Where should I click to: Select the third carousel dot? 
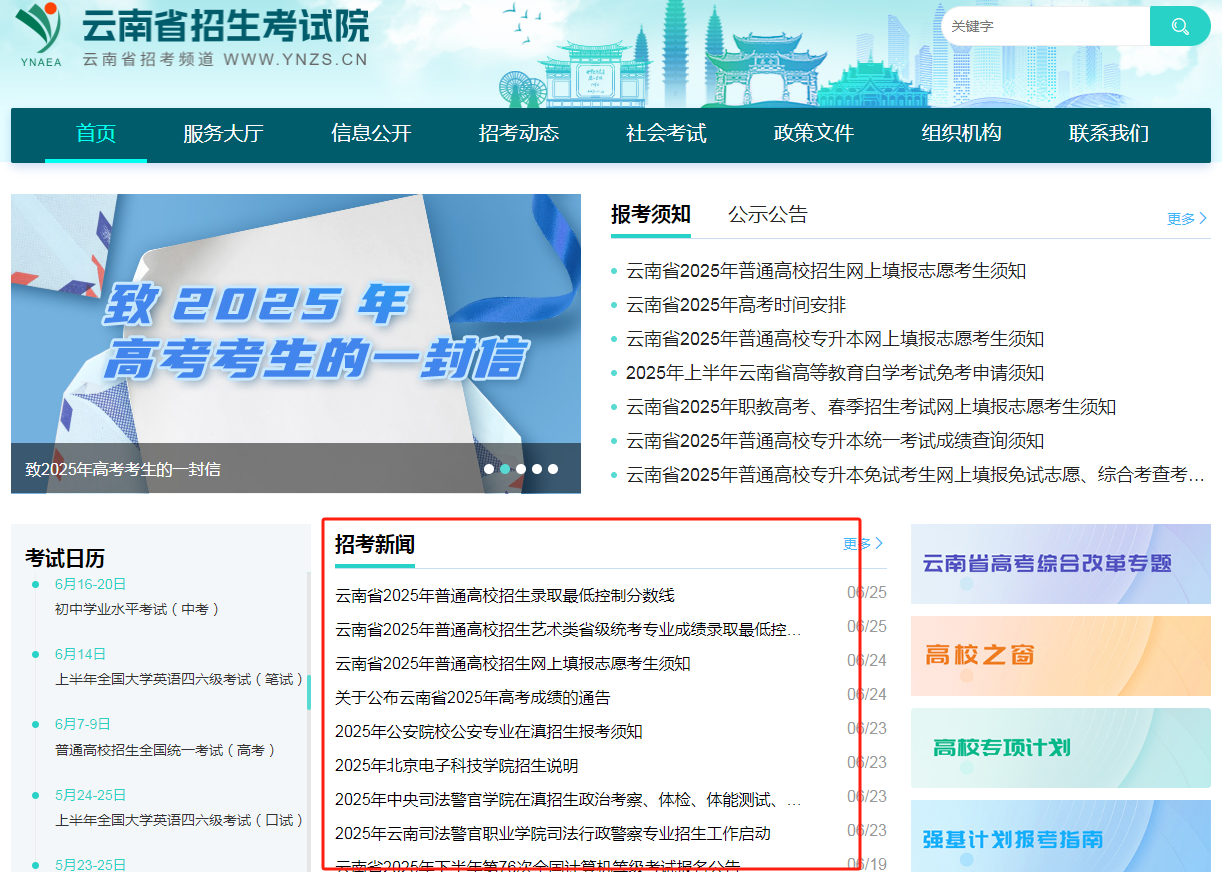pos(521,468)
